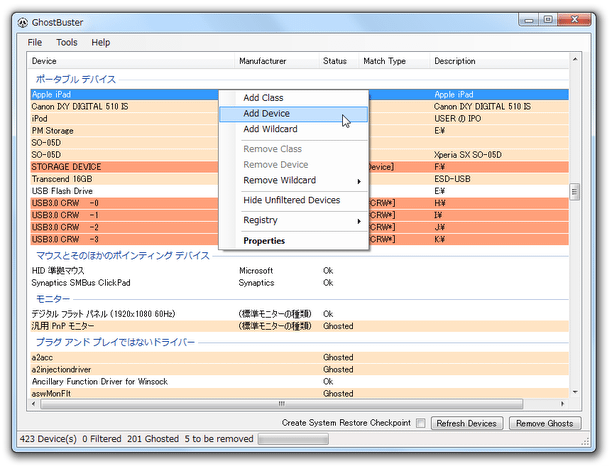Viewport: 612px width, 469px height.
Task: Click the status bar progress bar
Action: point(293,439)
